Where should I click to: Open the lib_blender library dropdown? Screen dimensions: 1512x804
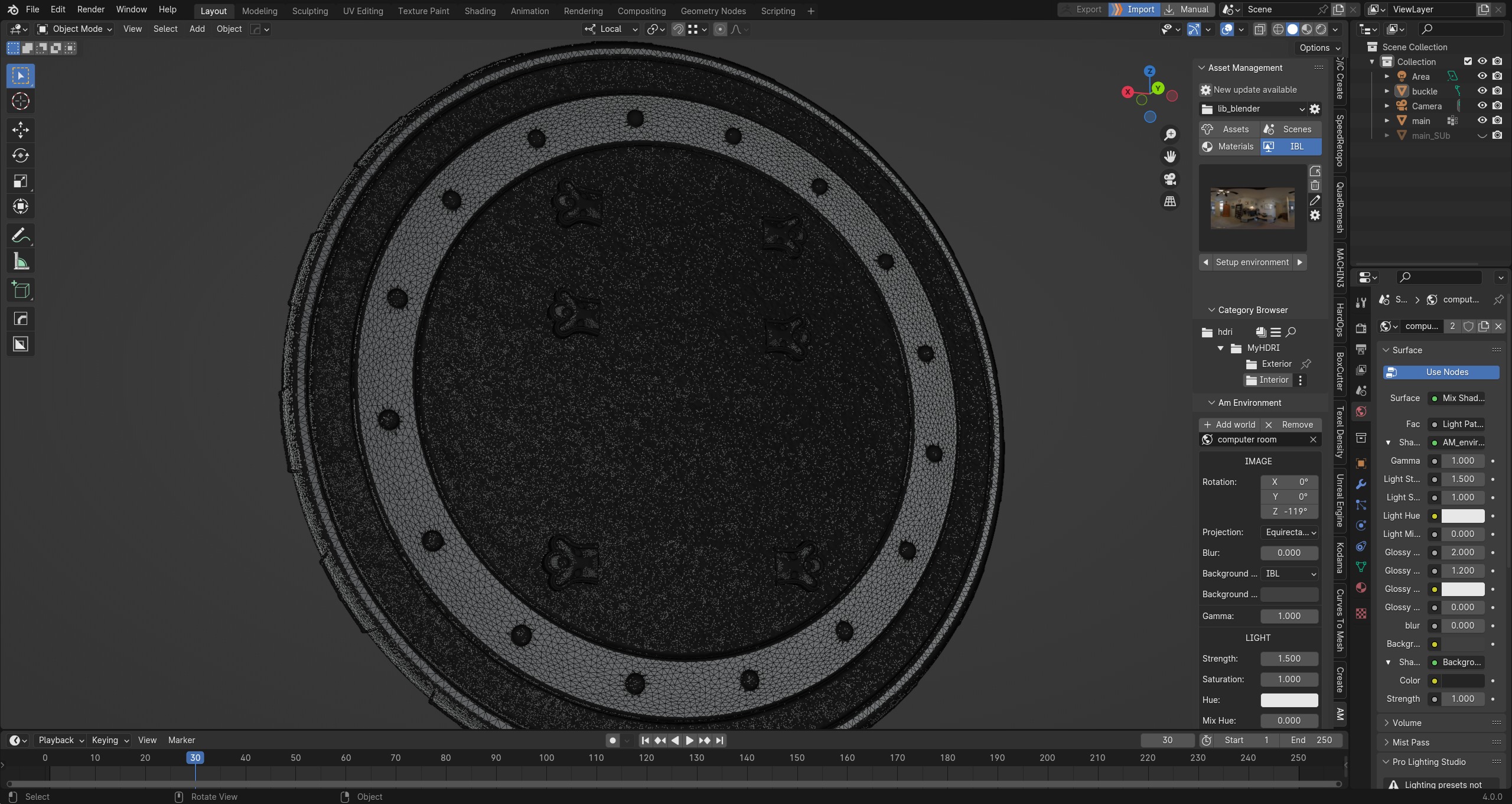(x=1252, y=109)
